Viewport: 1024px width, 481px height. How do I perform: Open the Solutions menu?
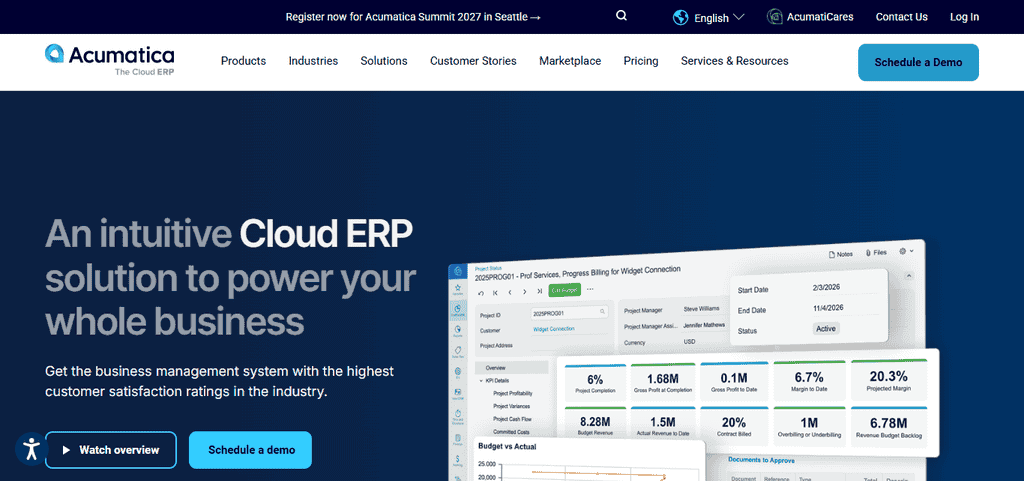click(x=384, y=61)
